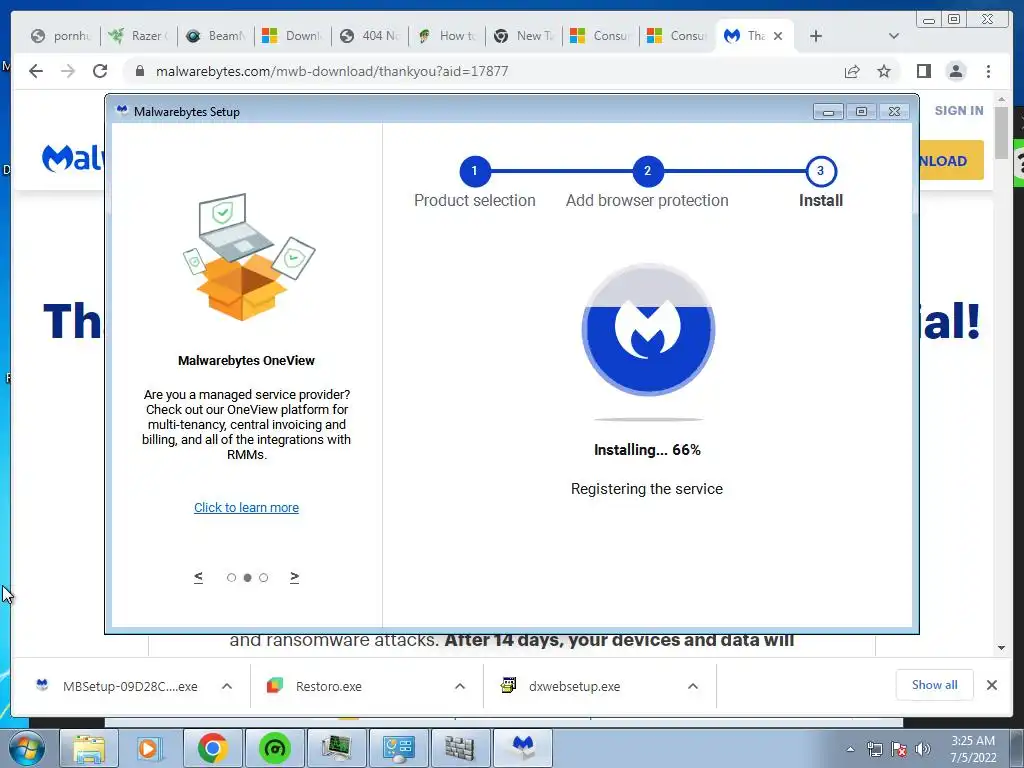This screenshot has height=768, width=1024.
Task: Click the yellow DOWNLOAD button behind setup
Action: click(x=951, y=160)
